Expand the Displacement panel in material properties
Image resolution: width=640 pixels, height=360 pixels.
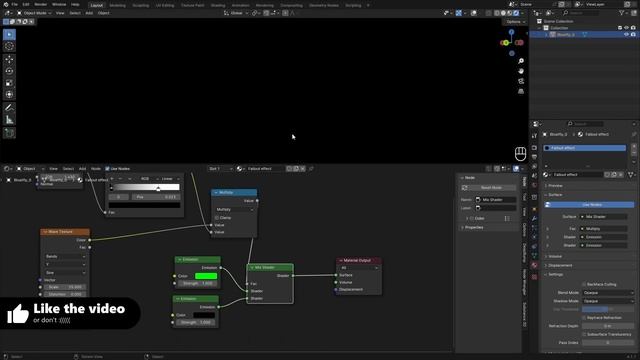click(560, 265)
